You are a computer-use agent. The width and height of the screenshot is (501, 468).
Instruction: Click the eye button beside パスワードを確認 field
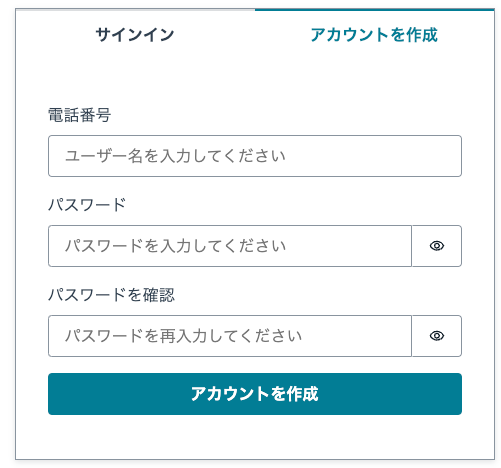pos(437,336)
